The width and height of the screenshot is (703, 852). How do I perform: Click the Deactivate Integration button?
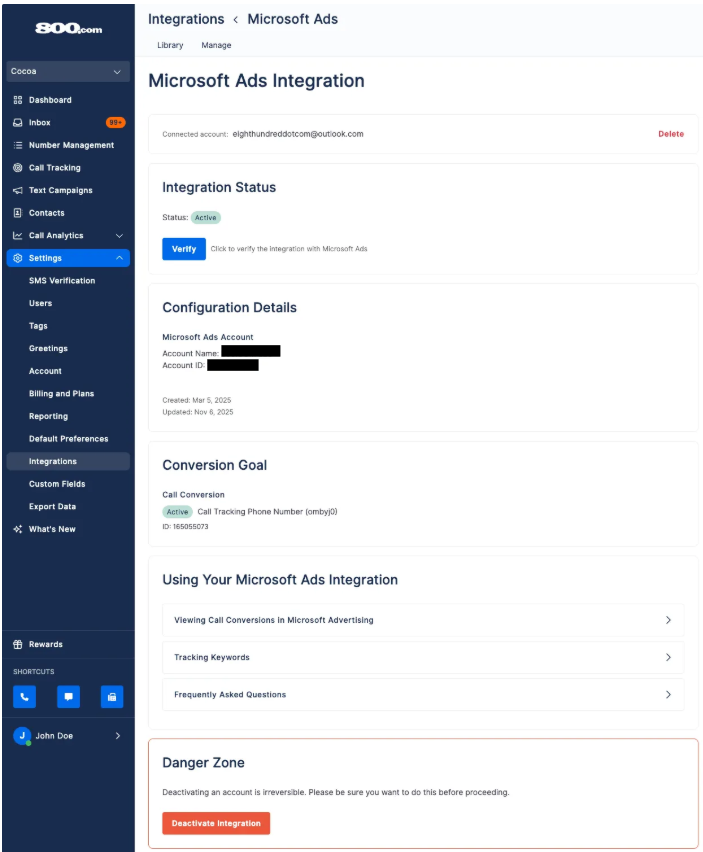(x=216, y=823)
